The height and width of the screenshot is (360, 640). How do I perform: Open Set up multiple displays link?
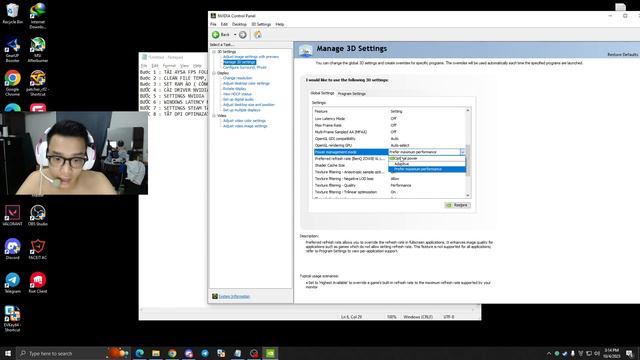pos(241,110)
